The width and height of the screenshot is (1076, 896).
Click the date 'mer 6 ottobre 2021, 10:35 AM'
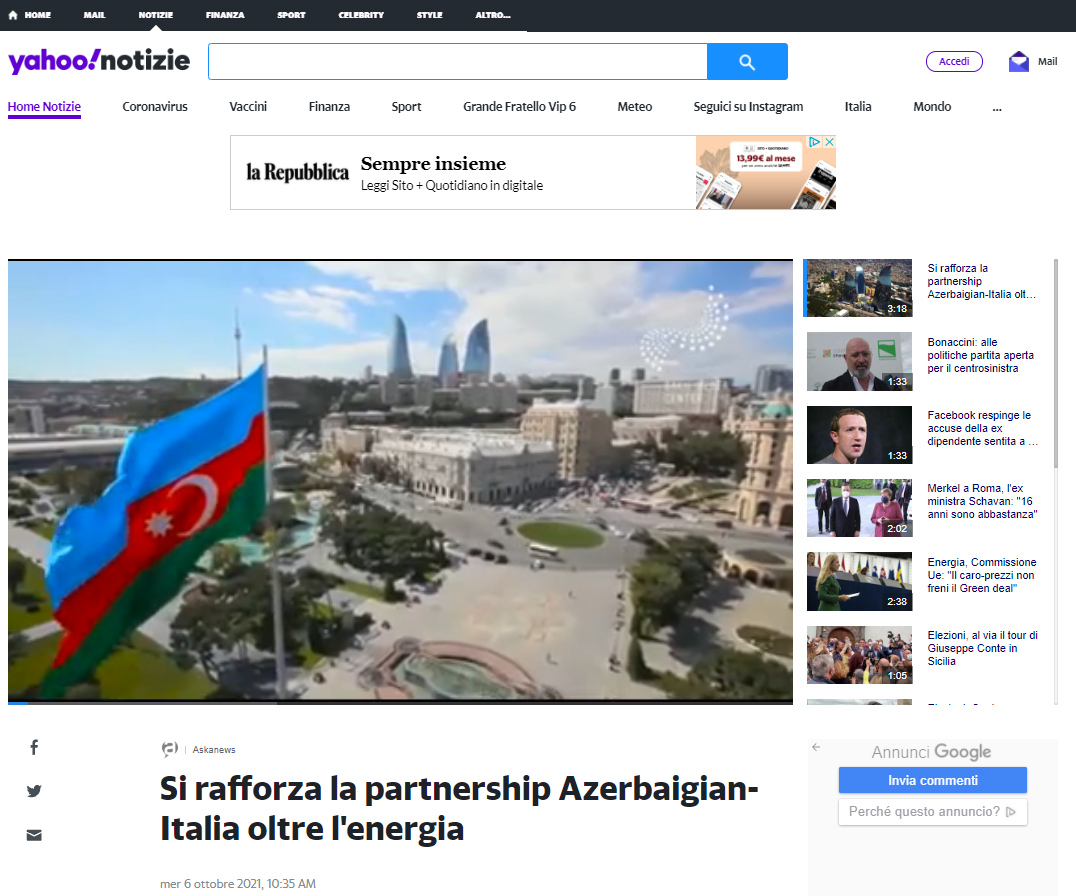tap(238, 884)
